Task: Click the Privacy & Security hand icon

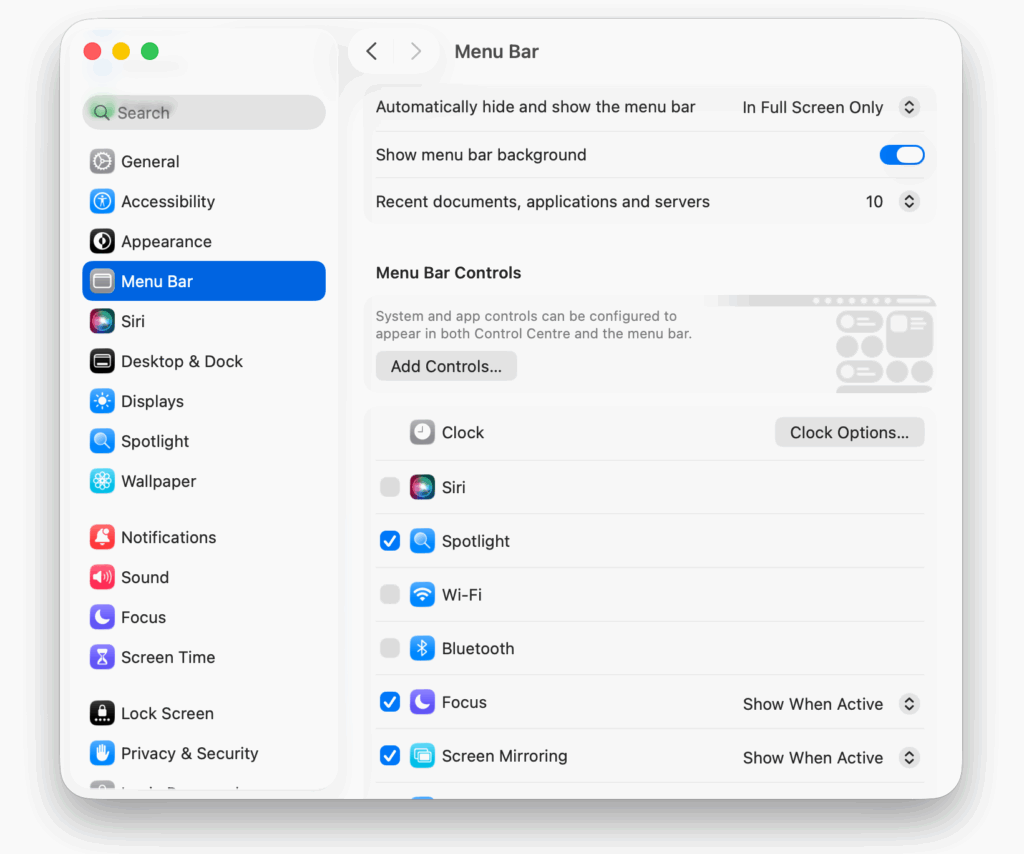Action: tap(102, 753)
